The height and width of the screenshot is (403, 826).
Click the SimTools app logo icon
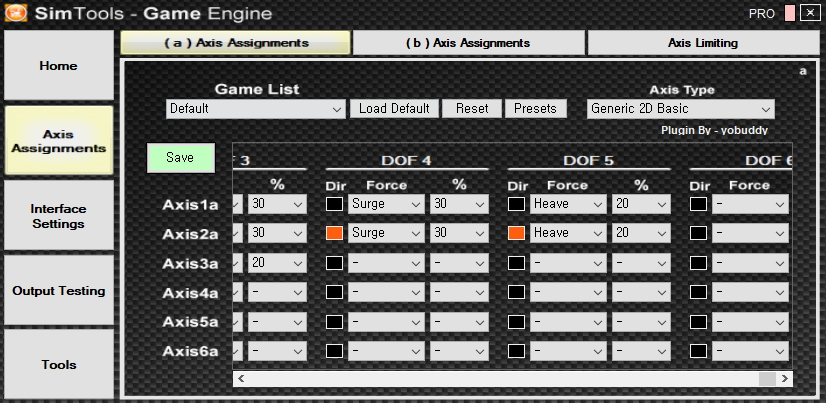(16, 13)
